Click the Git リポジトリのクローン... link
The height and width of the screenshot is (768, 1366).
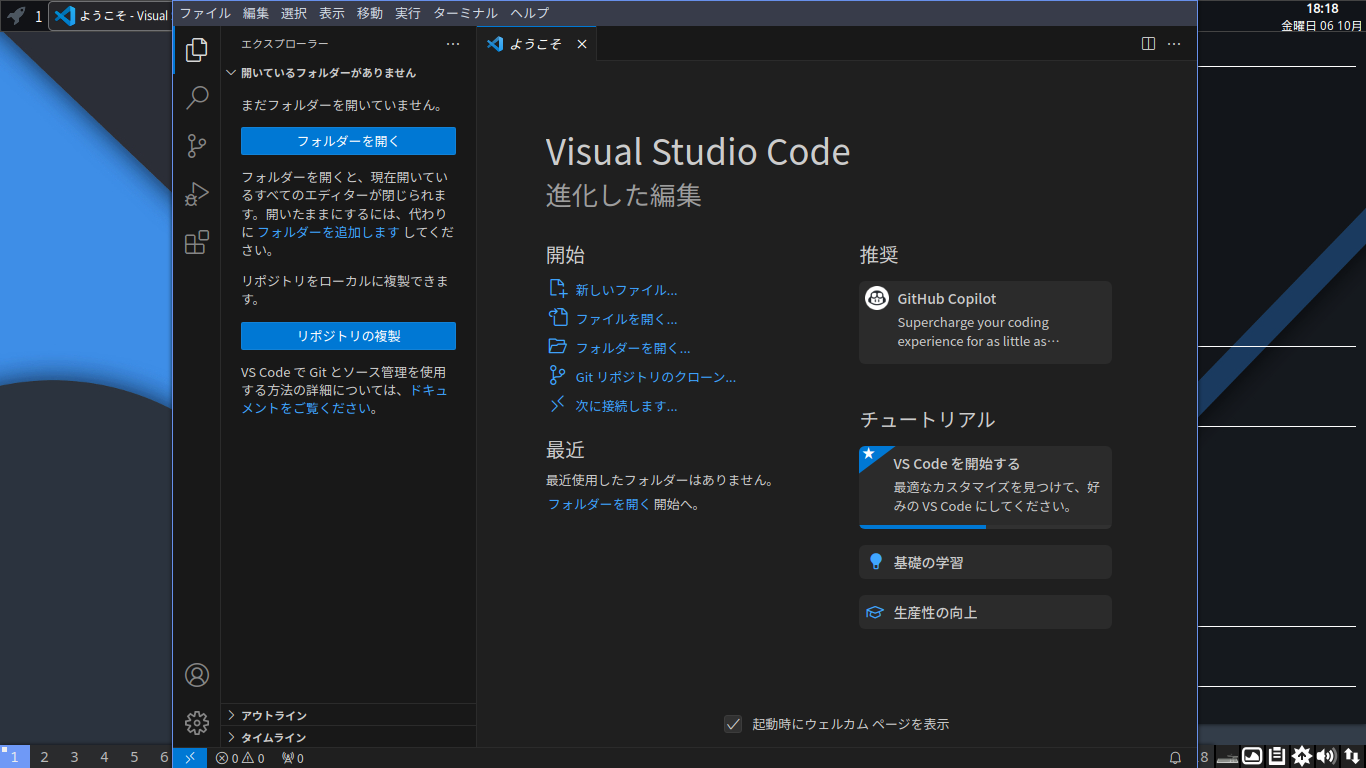[x=655, y=377]
